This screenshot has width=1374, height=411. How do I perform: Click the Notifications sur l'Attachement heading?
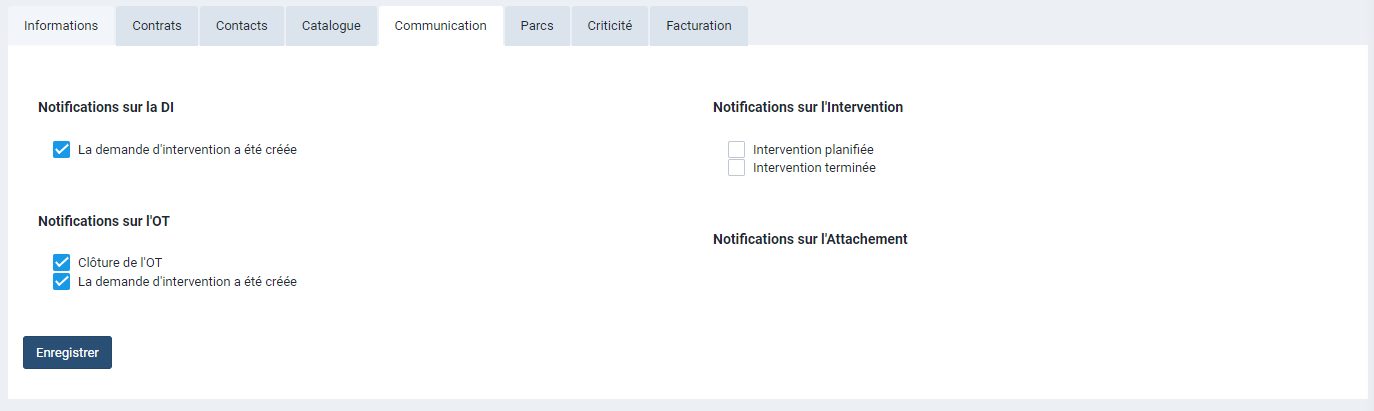[x=810, y=239]
